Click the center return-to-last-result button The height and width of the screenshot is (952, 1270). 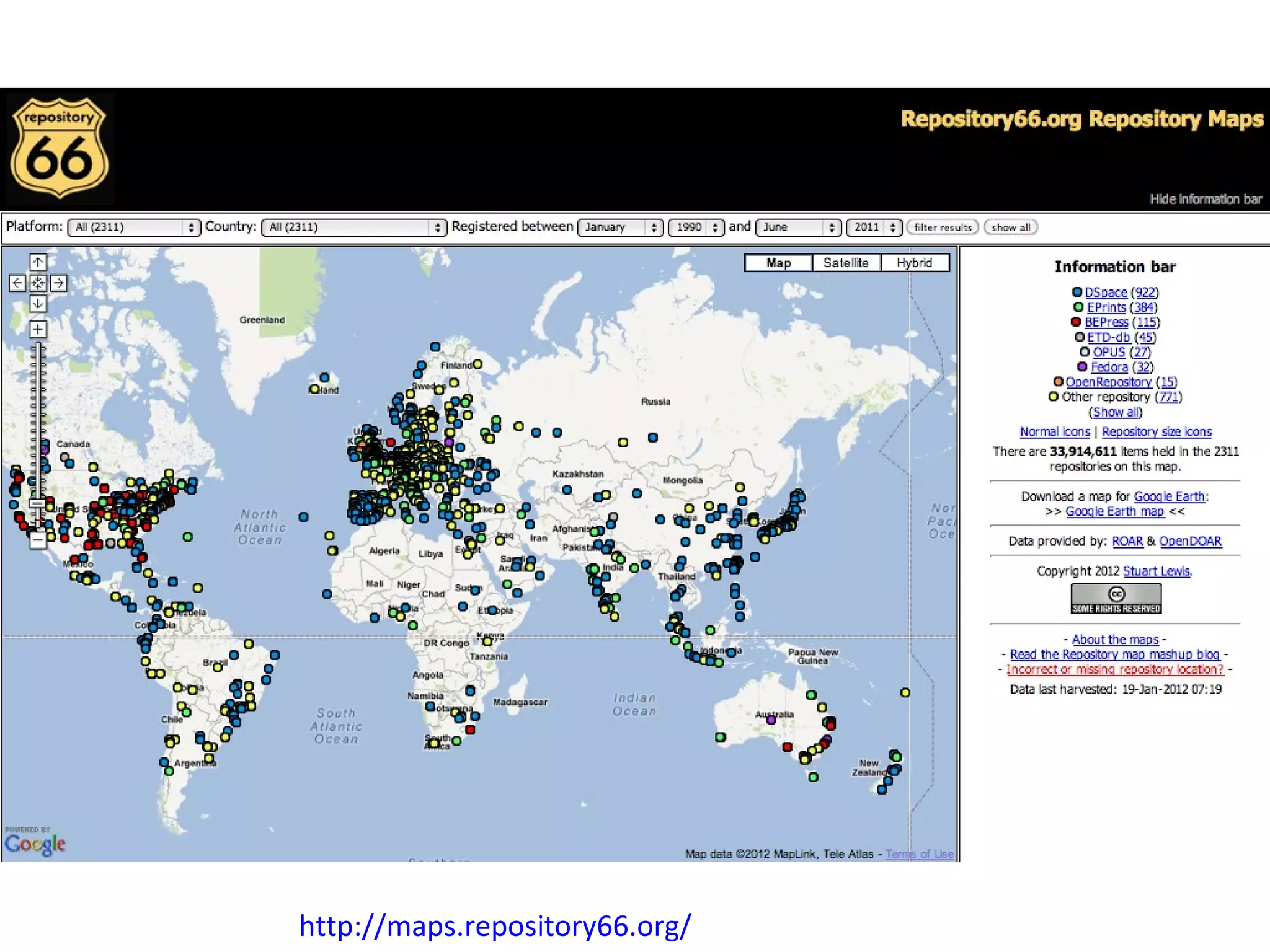pos(38,283)
